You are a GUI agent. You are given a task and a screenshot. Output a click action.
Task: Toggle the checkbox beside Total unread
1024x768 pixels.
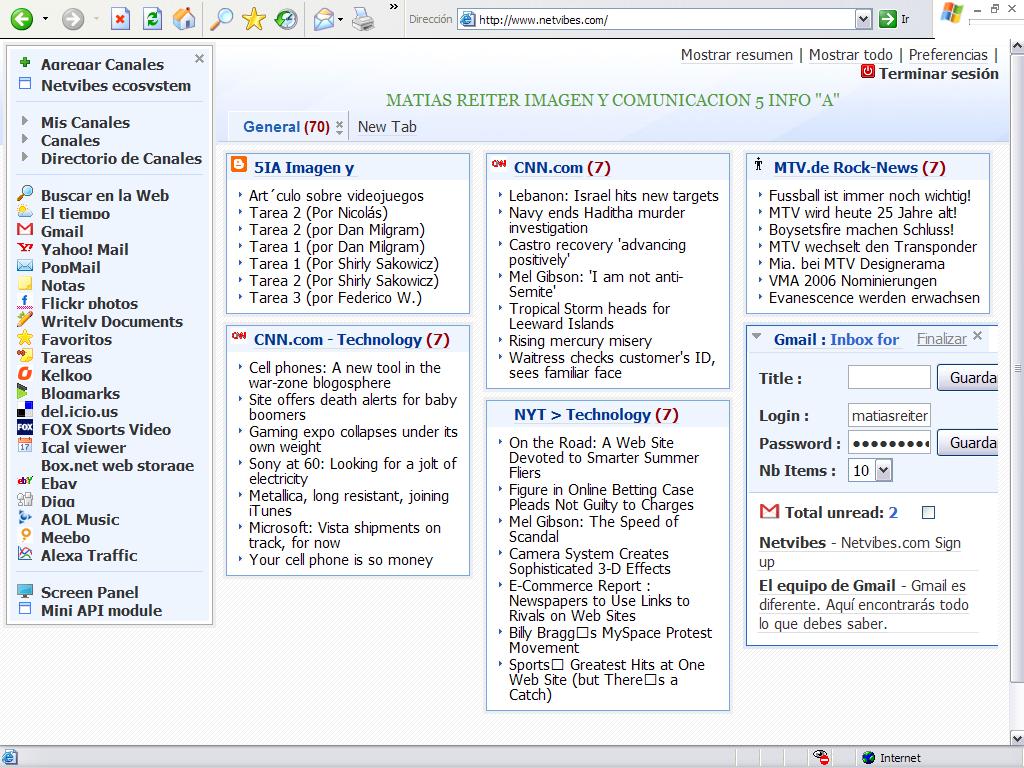point(928,513)
